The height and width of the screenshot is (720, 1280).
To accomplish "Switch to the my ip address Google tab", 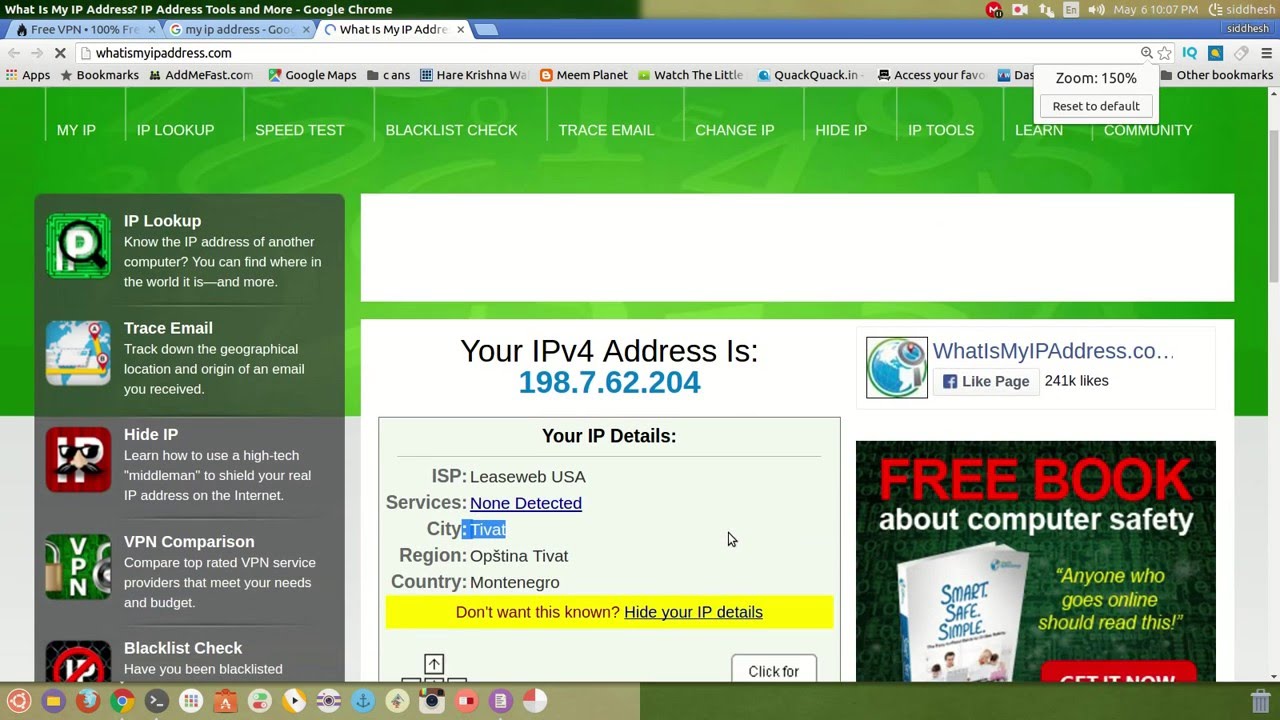I will pyautogui.click(x=238, y=29).
